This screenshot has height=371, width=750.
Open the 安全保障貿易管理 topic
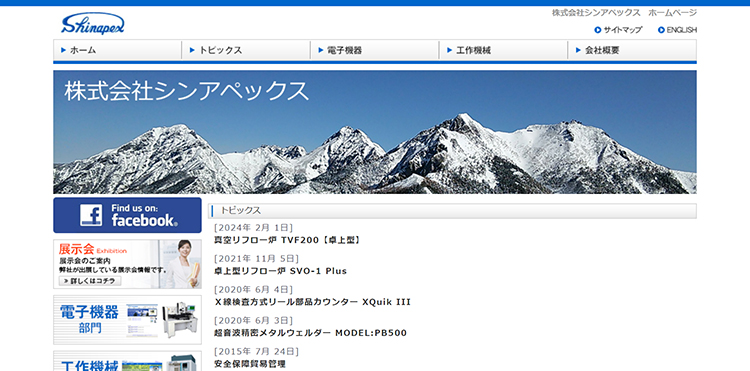[250, 364]
